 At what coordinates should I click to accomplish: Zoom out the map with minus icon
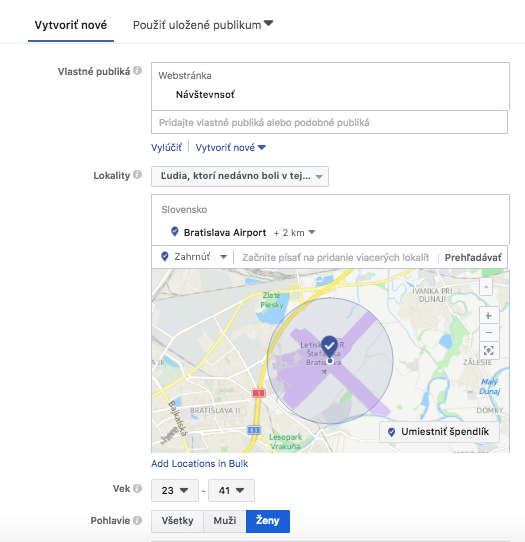click(489, 333)
